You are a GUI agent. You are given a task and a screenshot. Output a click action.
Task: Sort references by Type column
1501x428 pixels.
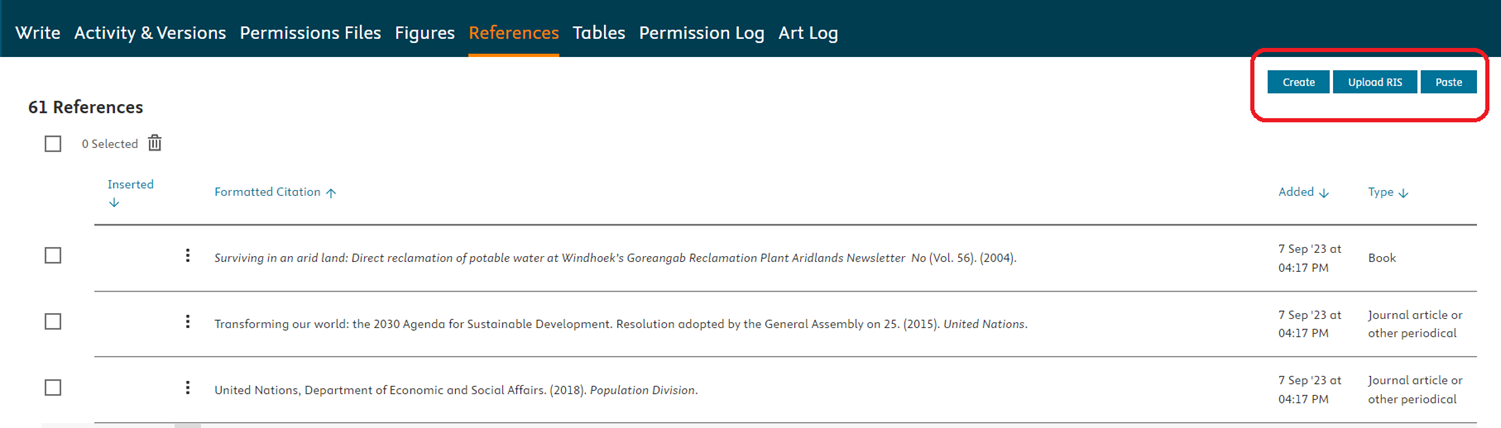coord(1388,192)
